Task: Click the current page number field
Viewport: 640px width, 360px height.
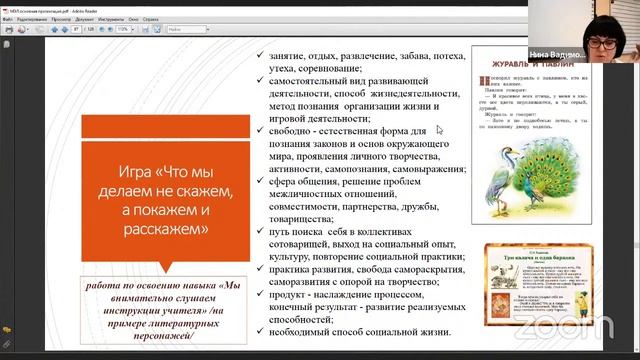Action: (76, 29)
